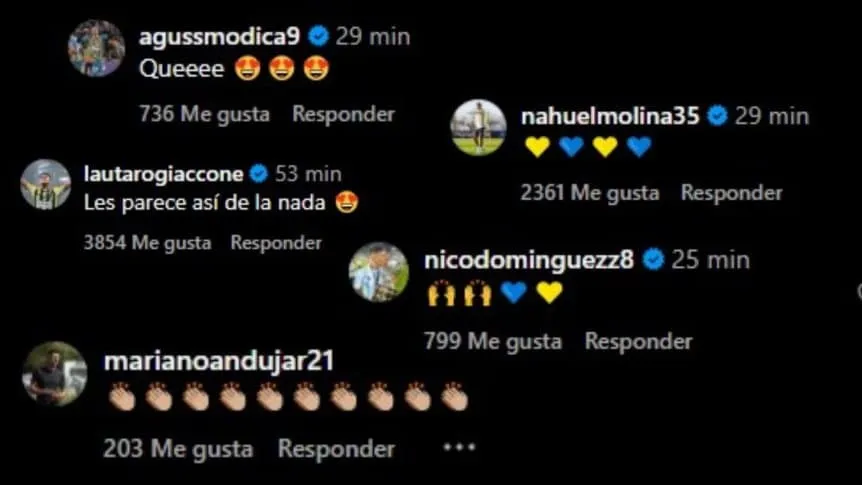Open nahuelmolina35 profile avatar
This screenshot has height=485, width=862.
(478, 128)
